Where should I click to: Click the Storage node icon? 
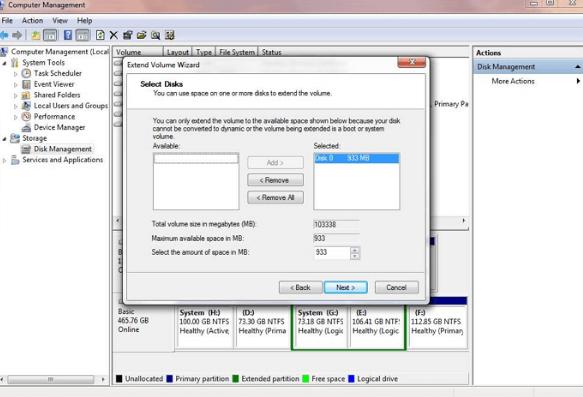[x=15, y=138]
